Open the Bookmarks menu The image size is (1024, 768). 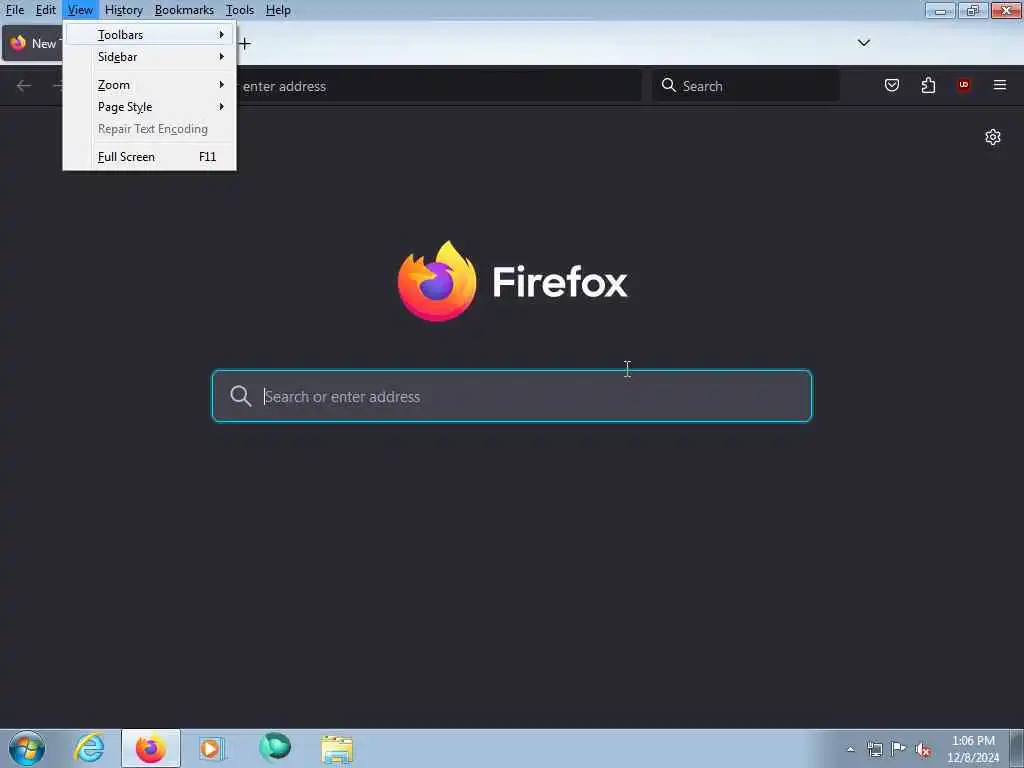pyautogui.click(x=184, y=10)
